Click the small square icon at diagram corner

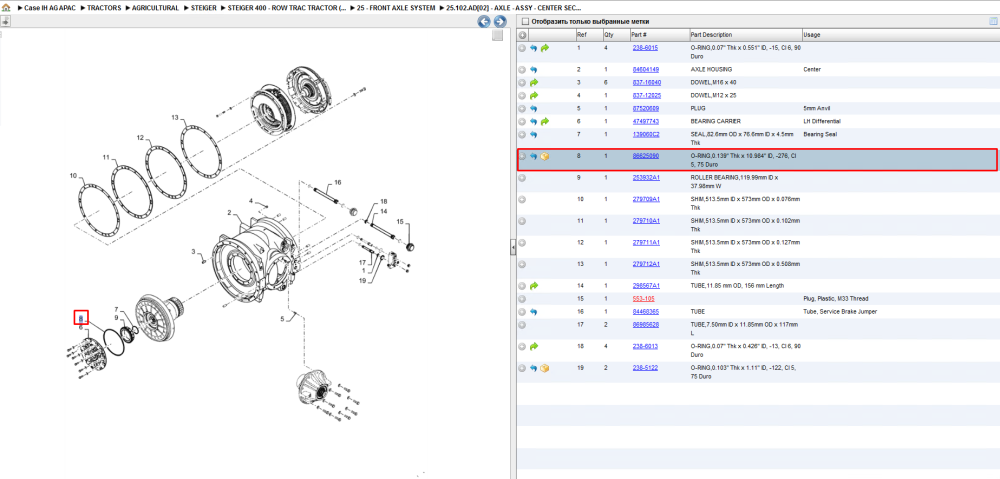498,36
